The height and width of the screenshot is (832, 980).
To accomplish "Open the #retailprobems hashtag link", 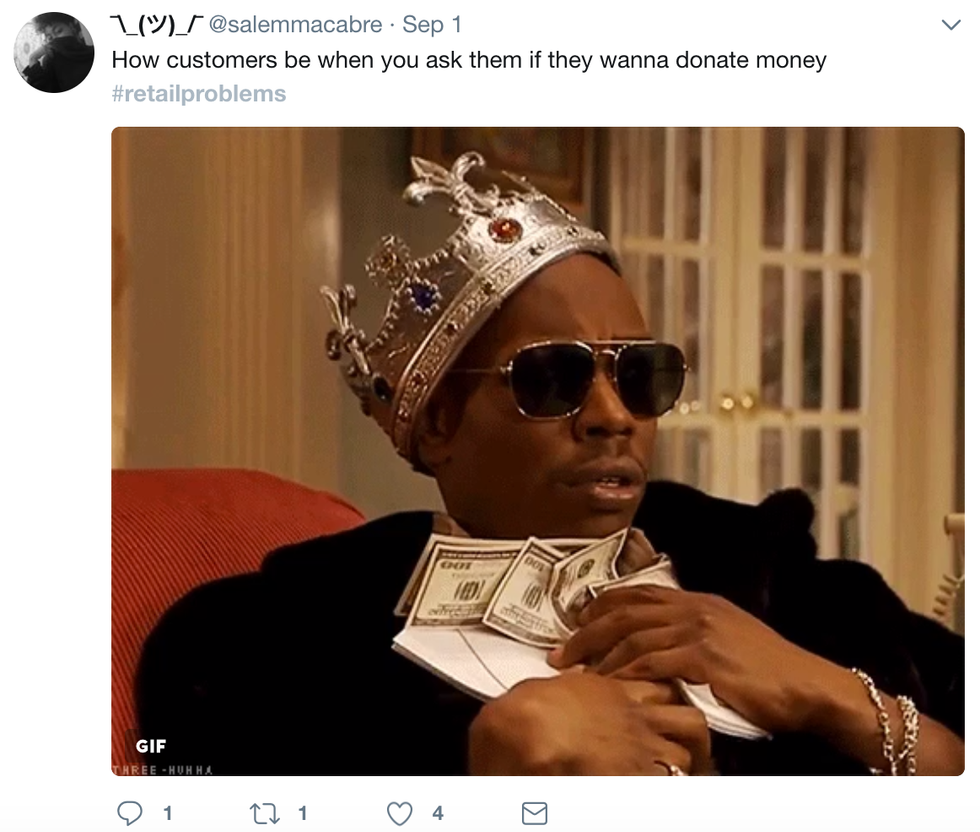I will click(x=199, y=93).
